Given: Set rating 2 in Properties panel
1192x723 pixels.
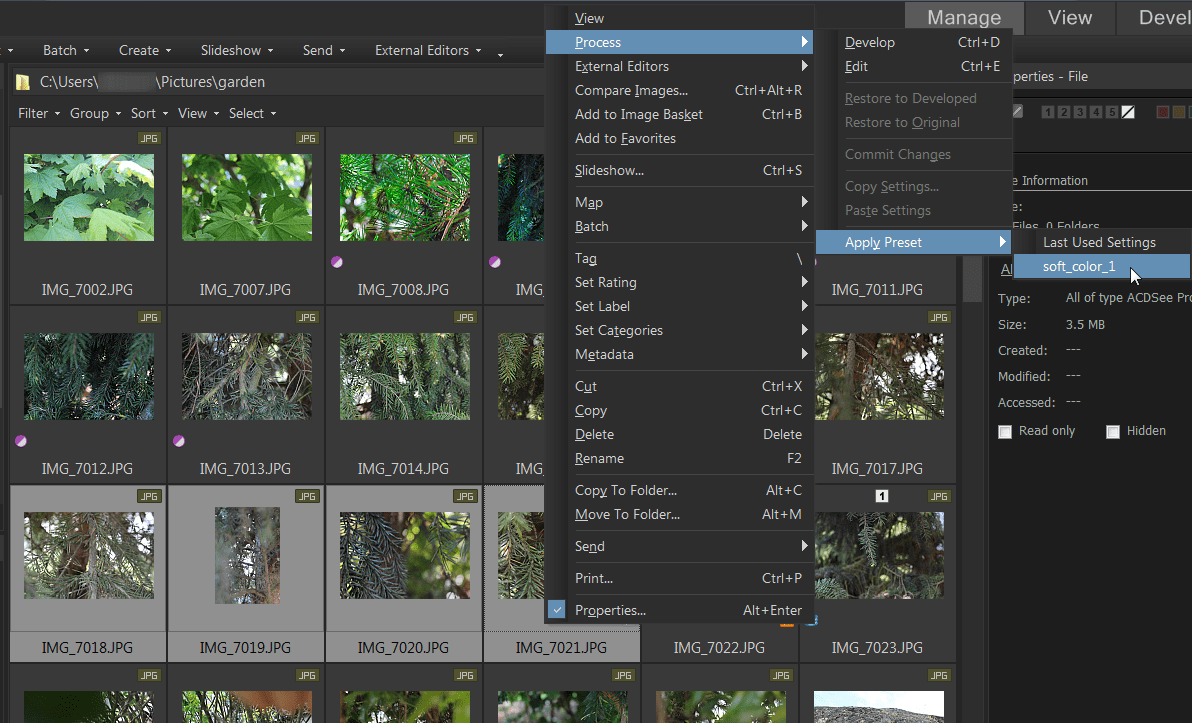Looking at the screenshot, I should click(1064, 112).
